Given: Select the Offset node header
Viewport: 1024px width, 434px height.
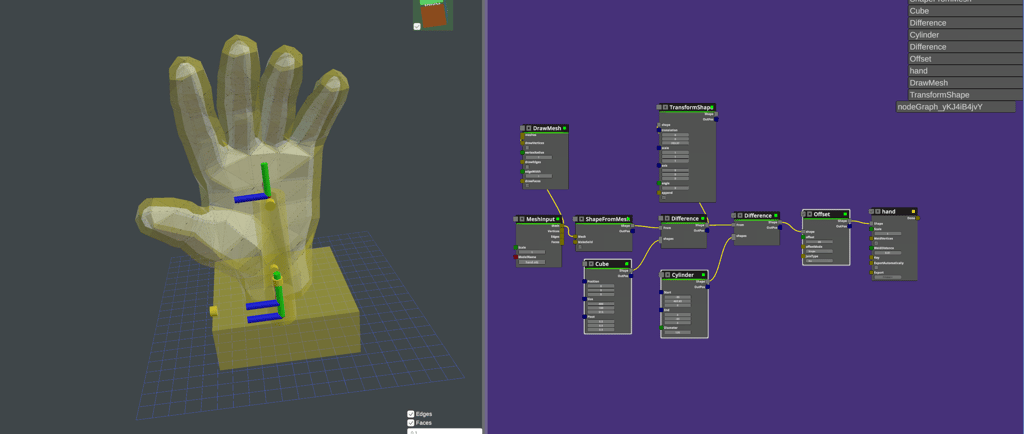Looking at the screenshot, I should click(826, 214).
